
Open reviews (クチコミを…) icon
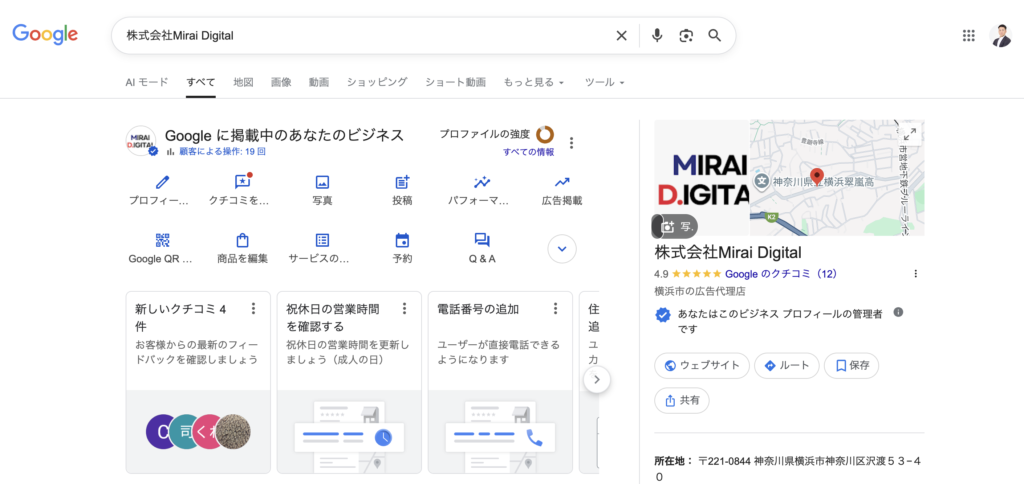242,182
